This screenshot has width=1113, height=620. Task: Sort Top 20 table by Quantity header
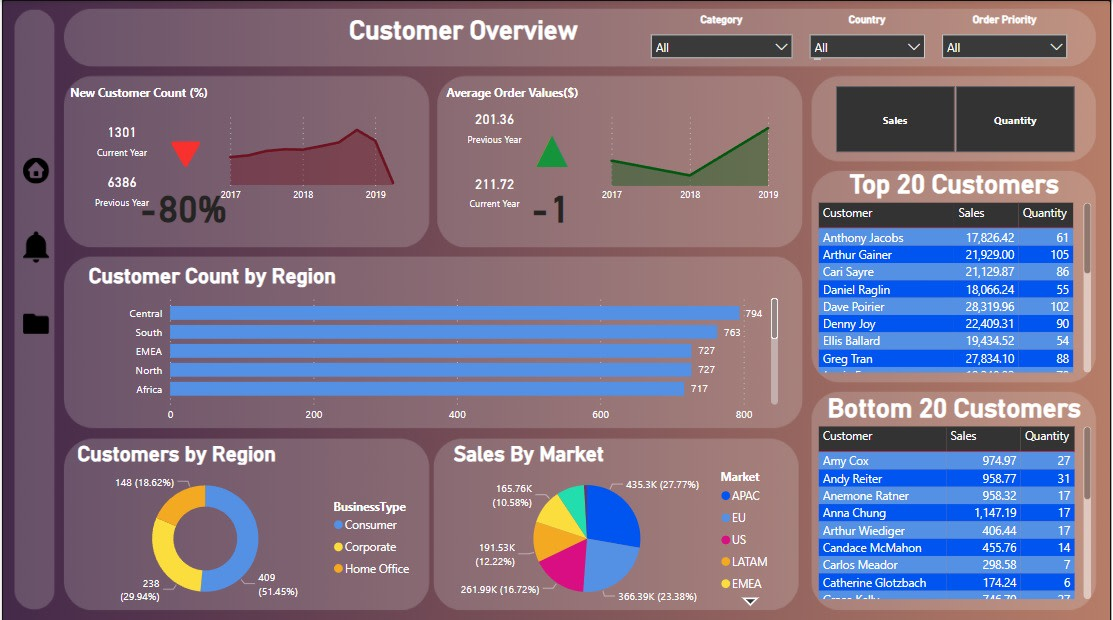pos(1044,213)
